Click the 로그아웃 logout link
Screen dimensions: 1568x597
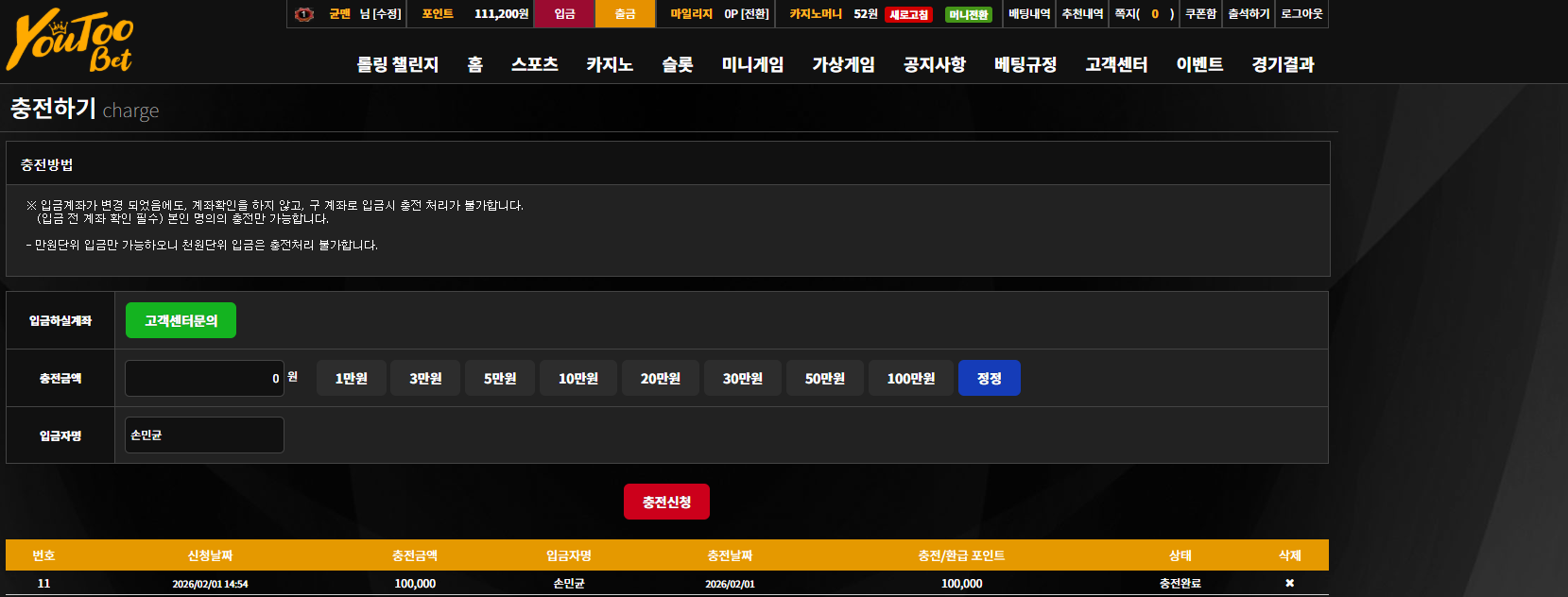[1301, 13]
